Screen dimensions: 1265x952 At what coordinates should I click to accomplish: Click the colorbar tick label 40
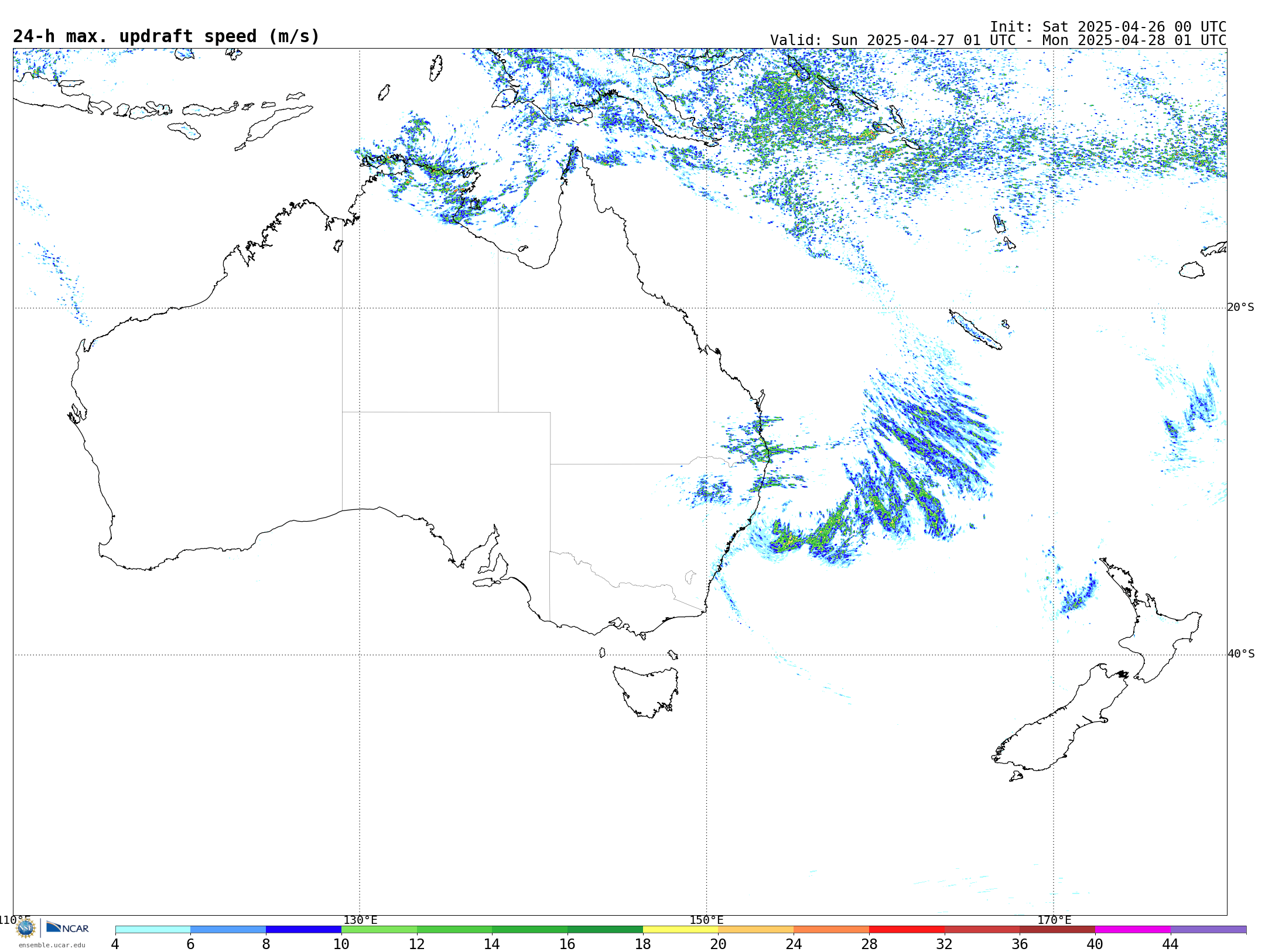point(1095,944)
